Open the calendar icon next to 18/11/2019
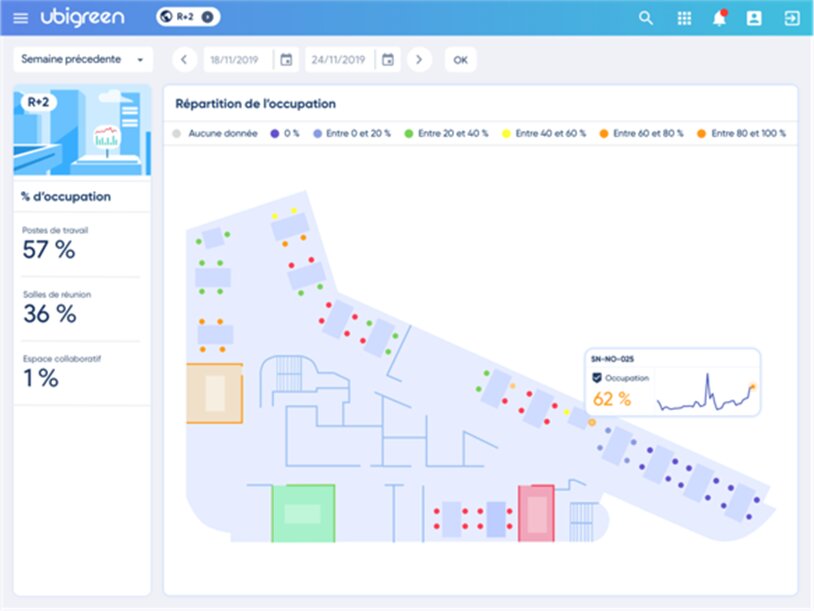814x611 pixels. (x=286, y=59)
